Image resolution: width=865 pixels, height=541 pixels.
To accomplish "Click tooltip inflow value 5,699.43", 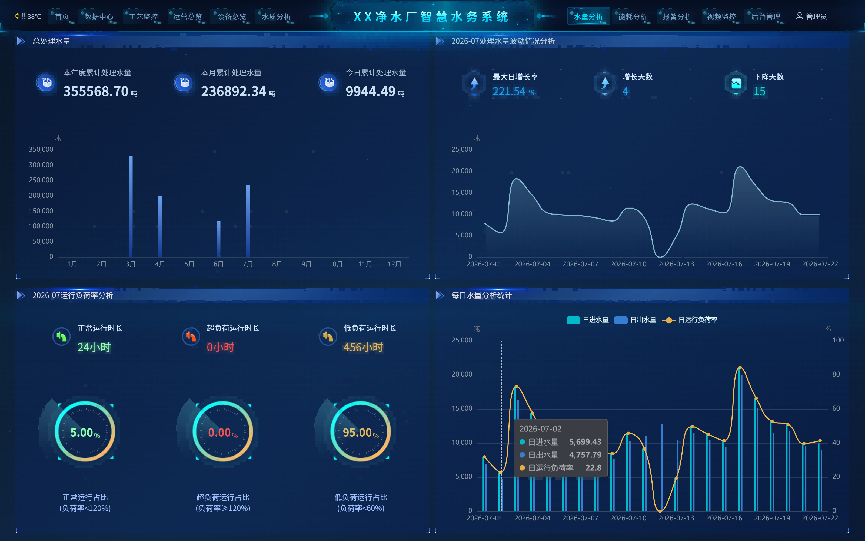I will tap(585, 442).
